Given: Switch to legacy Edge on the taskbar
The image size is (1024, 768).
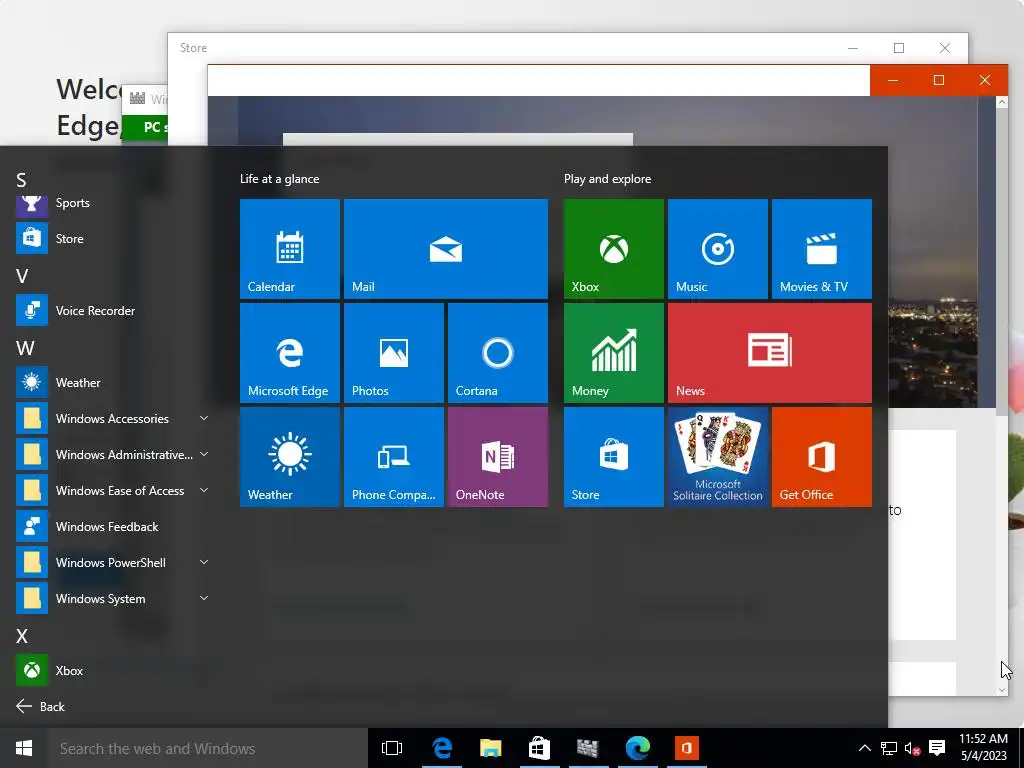Looking at the screenshot, I should (442, 748).
